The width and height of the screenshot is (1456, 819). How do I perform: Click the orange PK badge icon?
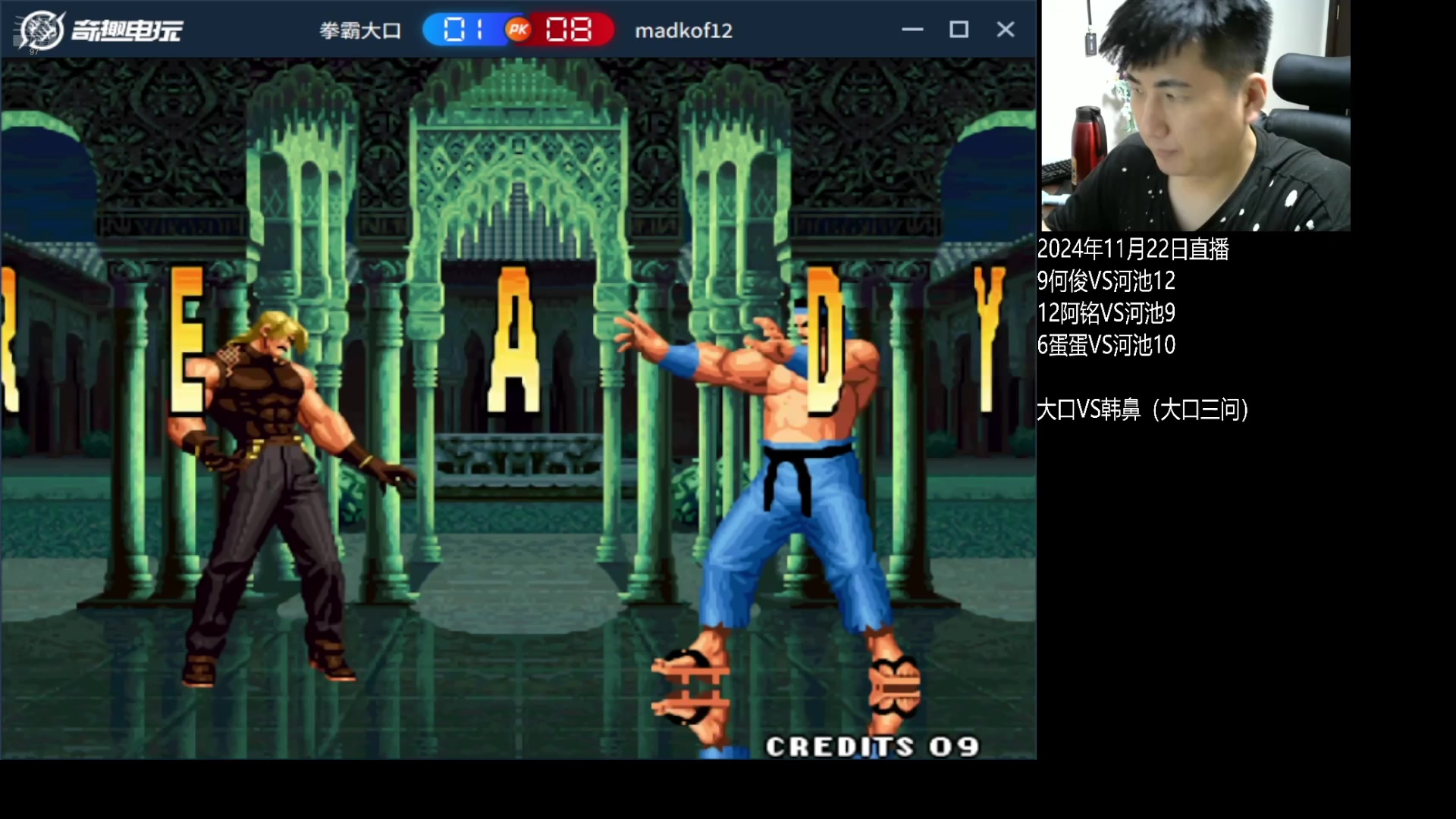pyautogui.click(x=519, y=30)
